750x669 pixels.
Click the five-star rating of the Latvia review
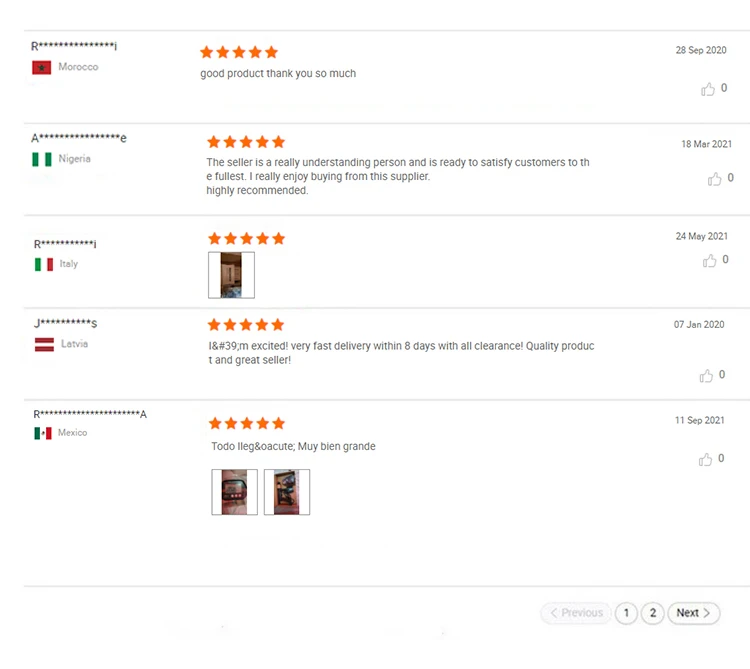pyautogui.click(x=246, y=325)
